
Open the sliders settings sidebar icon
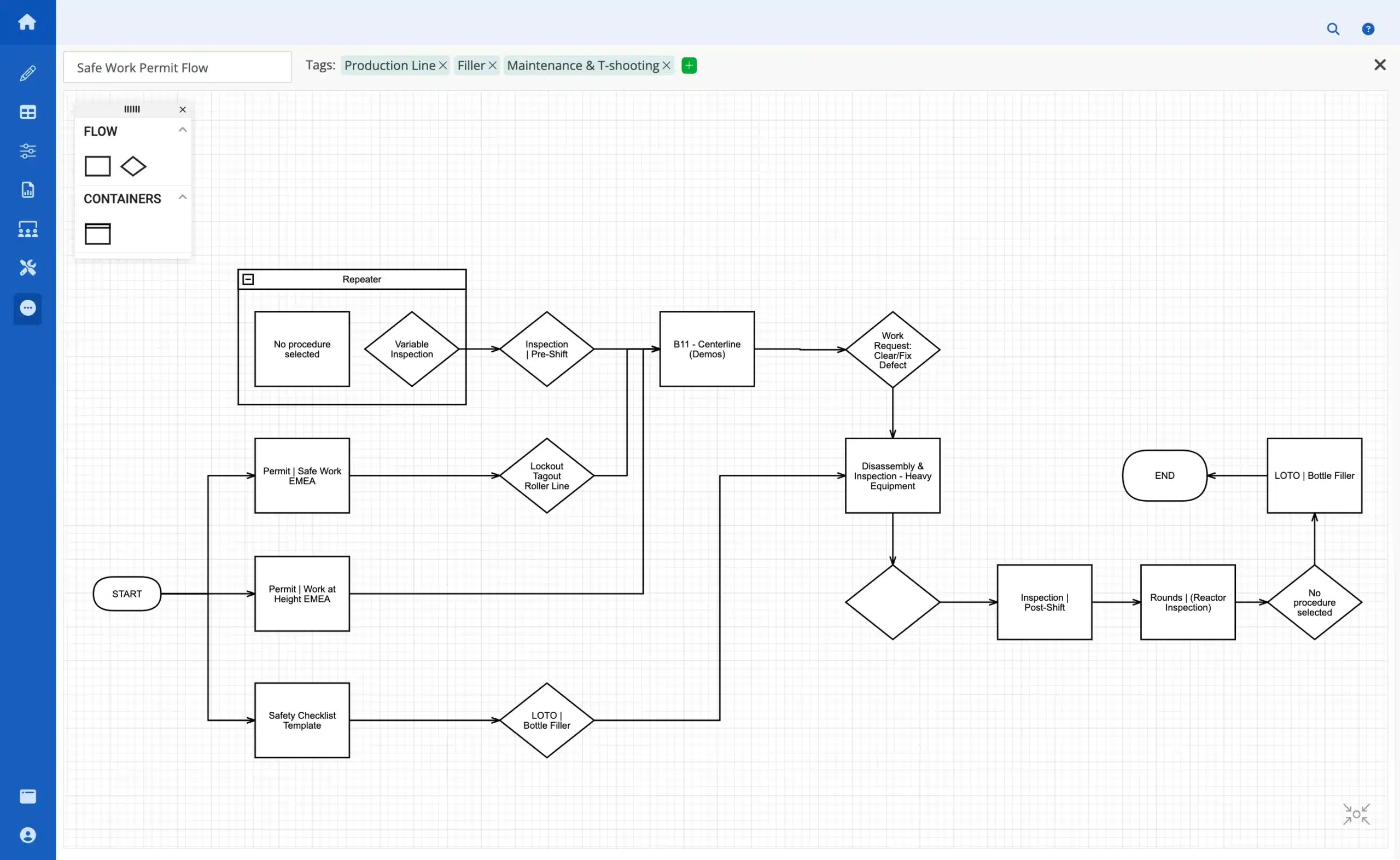(x=27, y=151)
